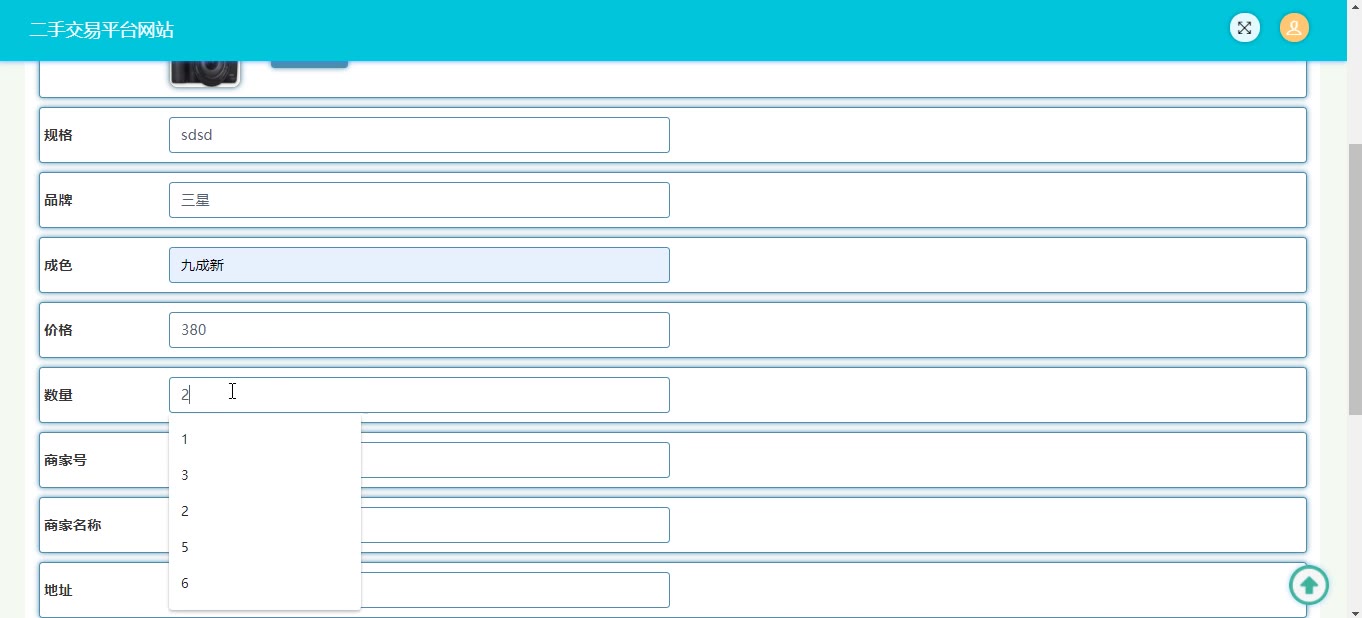This screenshot has height=618, width=1362.
Task: Click the blue upload button beside image
Action: click(309, 64)
